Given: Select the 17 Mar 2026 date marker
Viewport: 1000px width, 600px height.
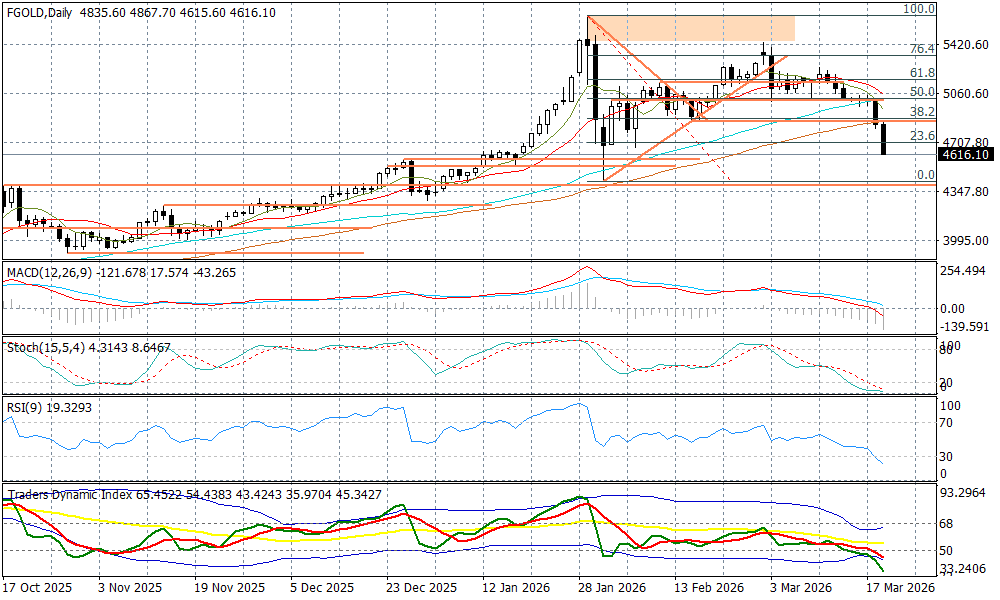Looking at the screenshot, I should pos(902,588).
